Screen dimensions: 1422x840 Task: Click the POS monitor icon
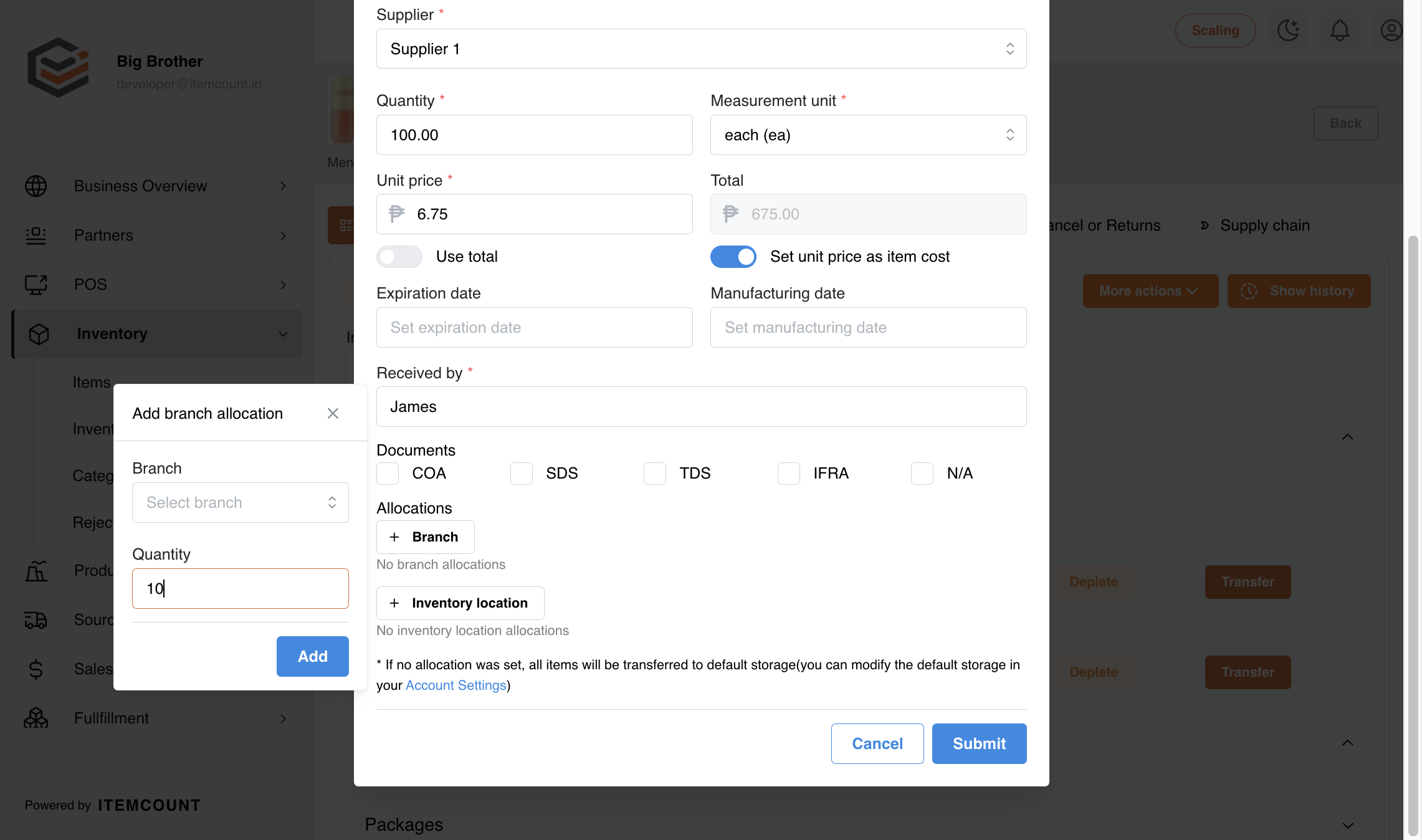point(36,285)
